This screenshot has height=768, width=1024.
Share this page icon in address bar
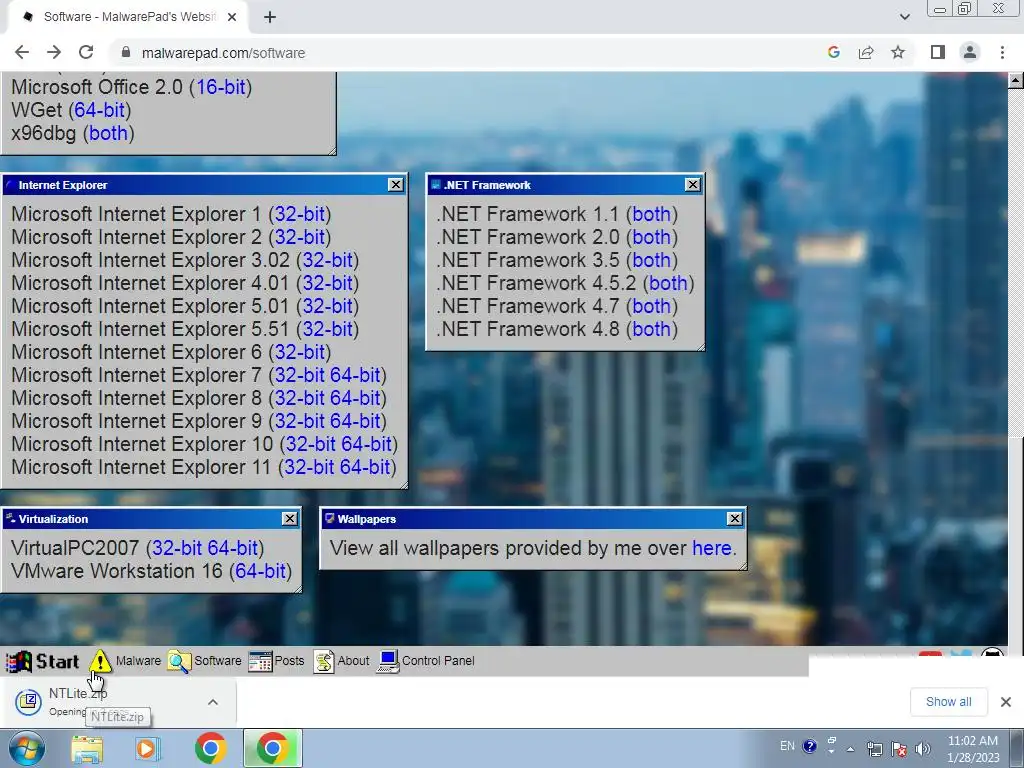coord(866,52)
